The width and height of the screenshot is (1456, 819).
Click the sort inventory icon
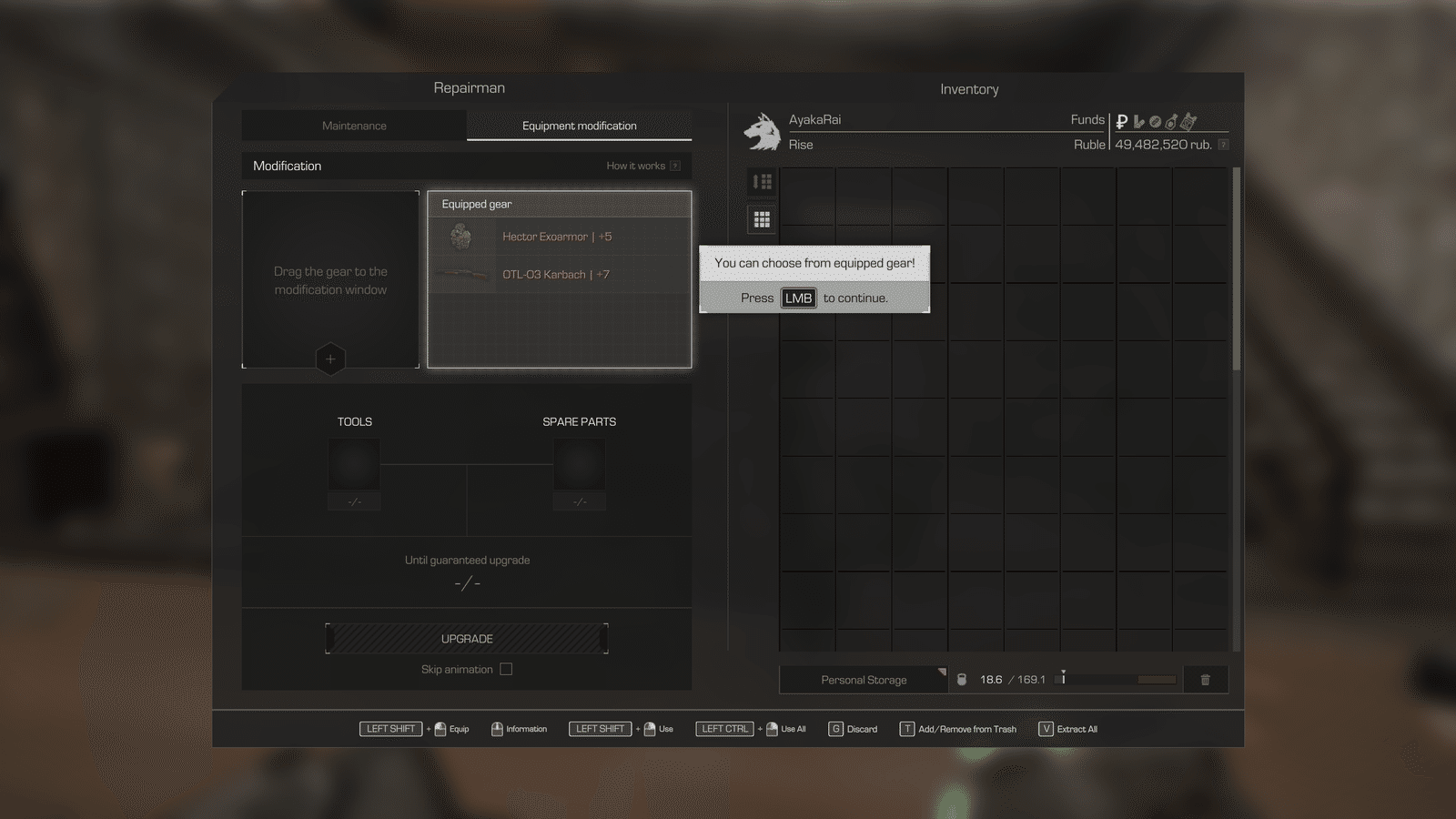[x=763, y=182]
